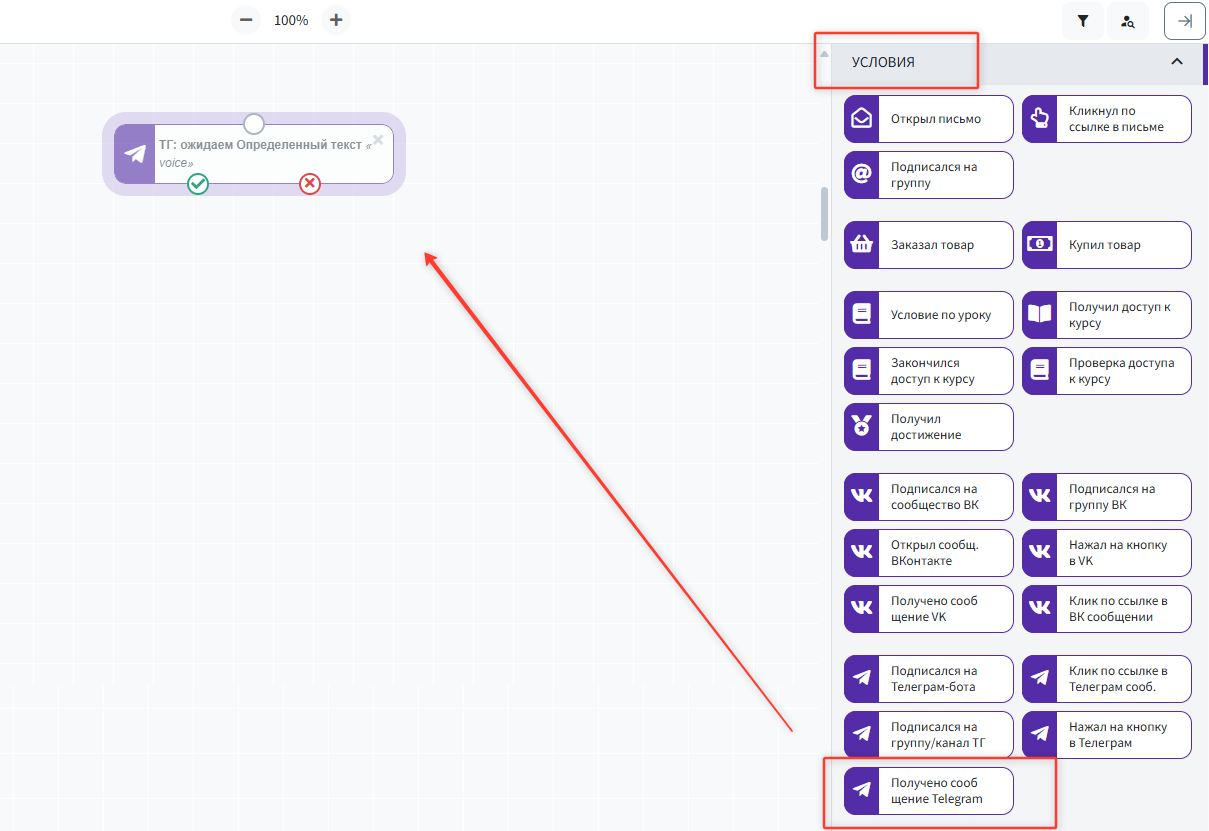Choose Подписался на сообщество ВК condition
Screen dimensions: 1209x831
click(928, 497)
